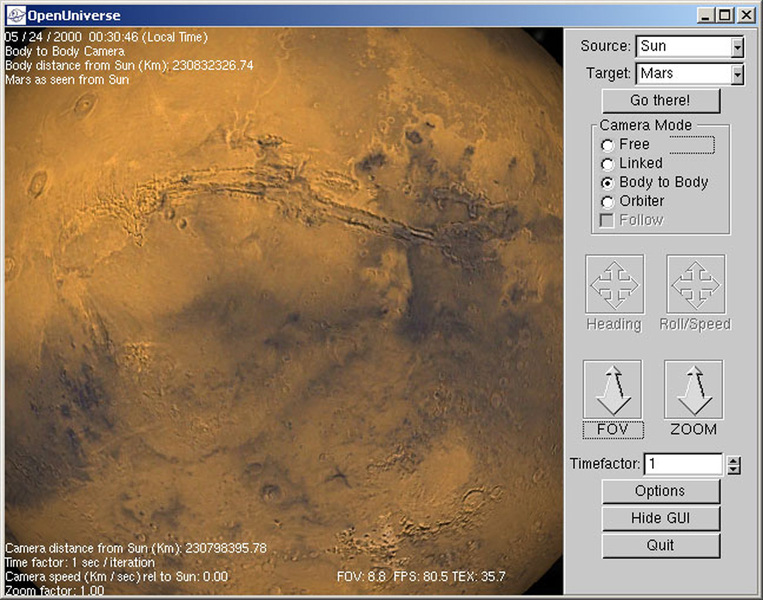Viewport: 763px width, 600px height.
Task: Toggle the Follow checkbox
Action: 607,220
